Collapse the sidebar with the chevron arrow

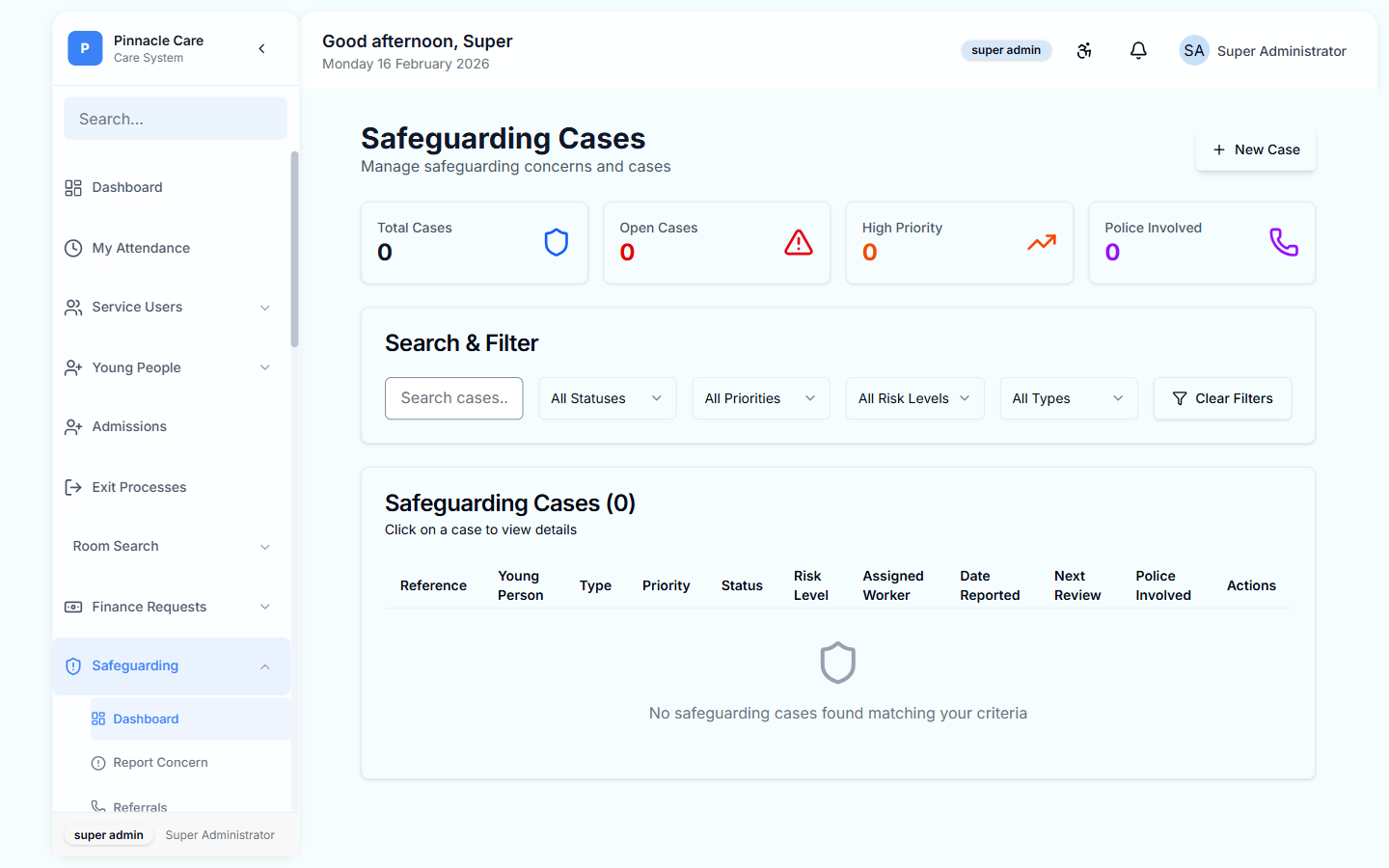tap(261, 48)
